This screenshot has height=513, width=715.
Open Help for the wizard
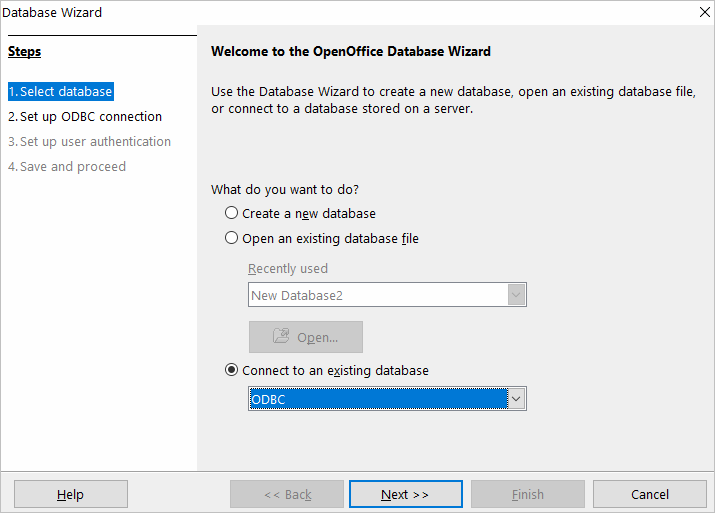[70, 494]
